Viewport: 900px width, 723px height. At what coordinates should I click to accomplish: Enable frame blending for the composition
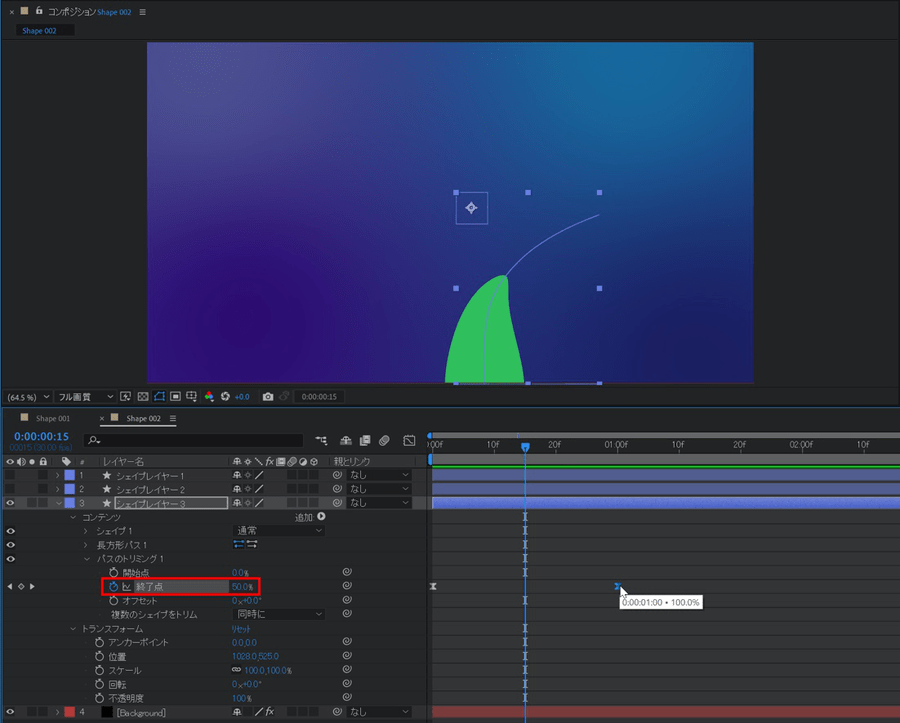[x=365, y=441]
